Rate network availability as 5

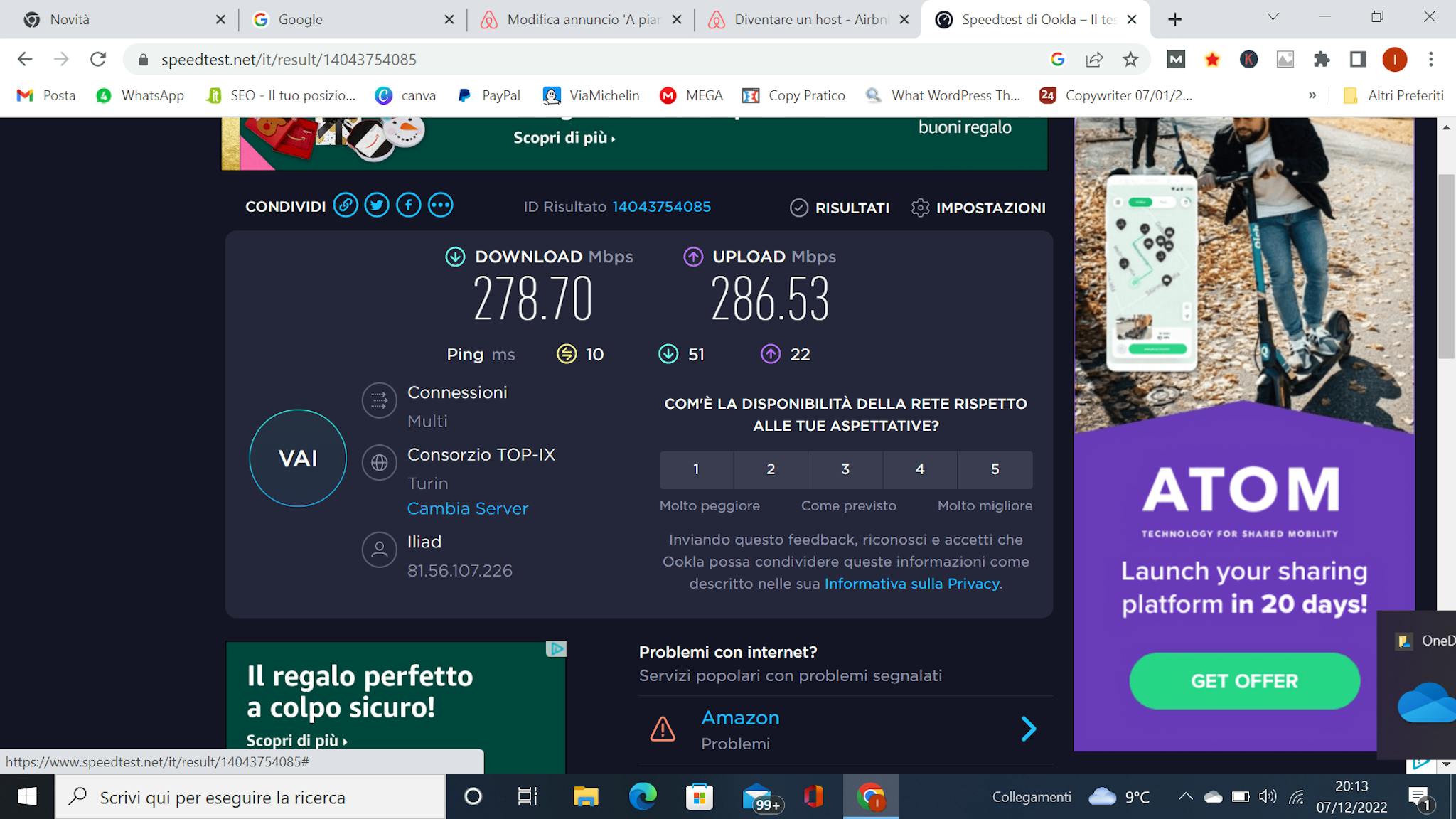[995, 469]
